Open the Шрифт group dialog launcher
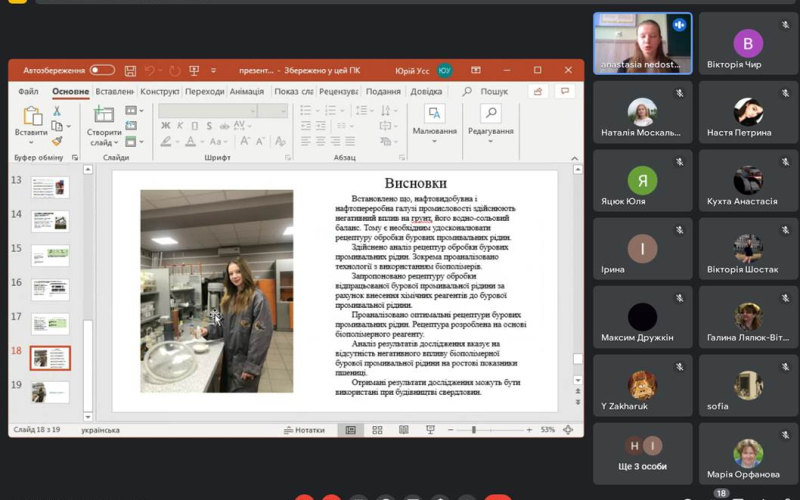 [x=288, y=158]
